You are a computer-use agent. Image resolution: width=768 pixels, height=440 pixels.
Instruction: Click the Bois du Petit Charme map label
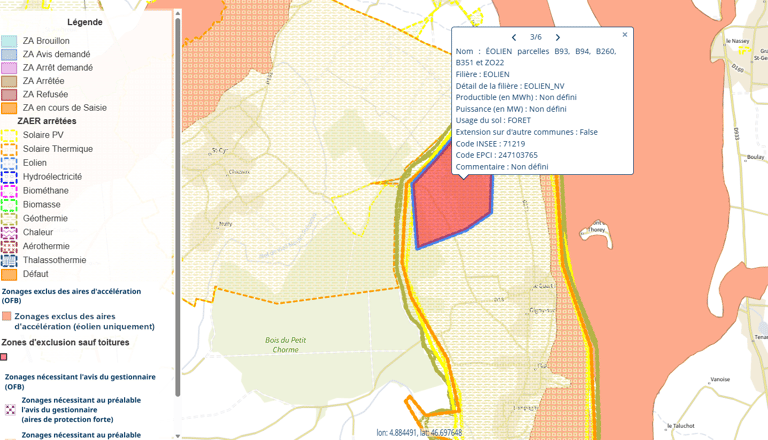[x=286, y=344]
